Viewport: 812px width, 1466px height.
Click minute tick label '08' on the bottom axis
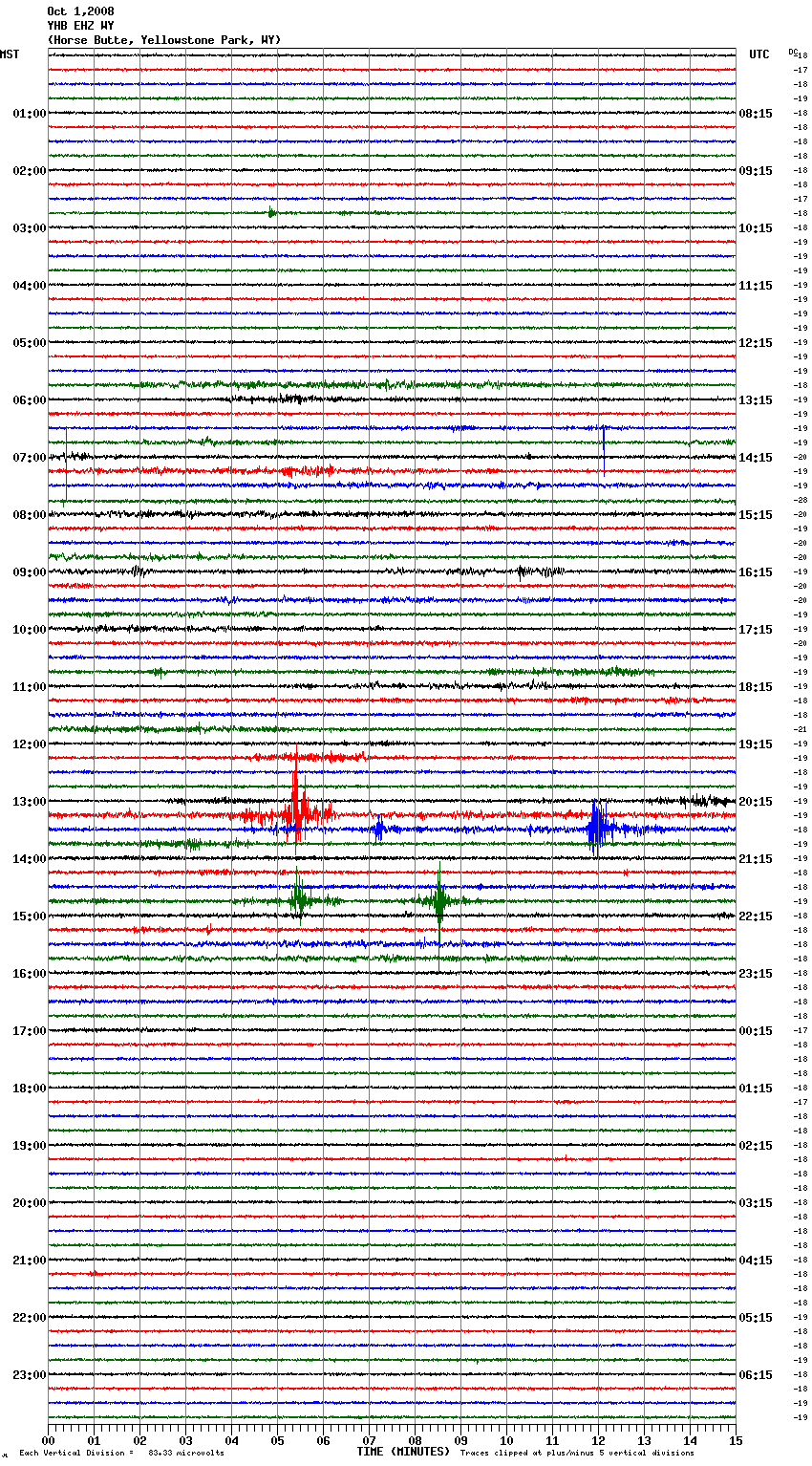[x=415, y=1441]
